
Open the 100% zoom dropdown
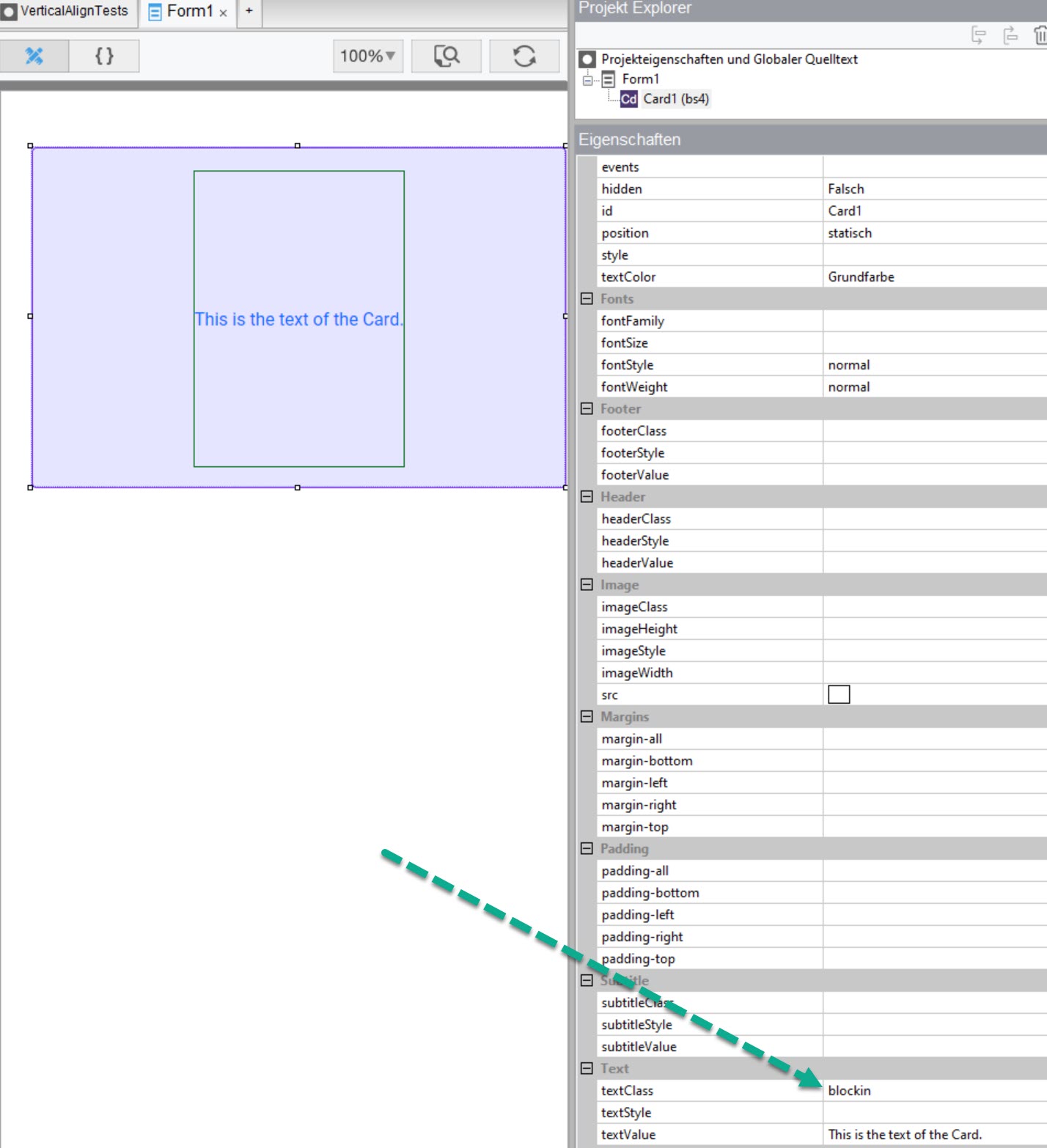click(367, 55)
